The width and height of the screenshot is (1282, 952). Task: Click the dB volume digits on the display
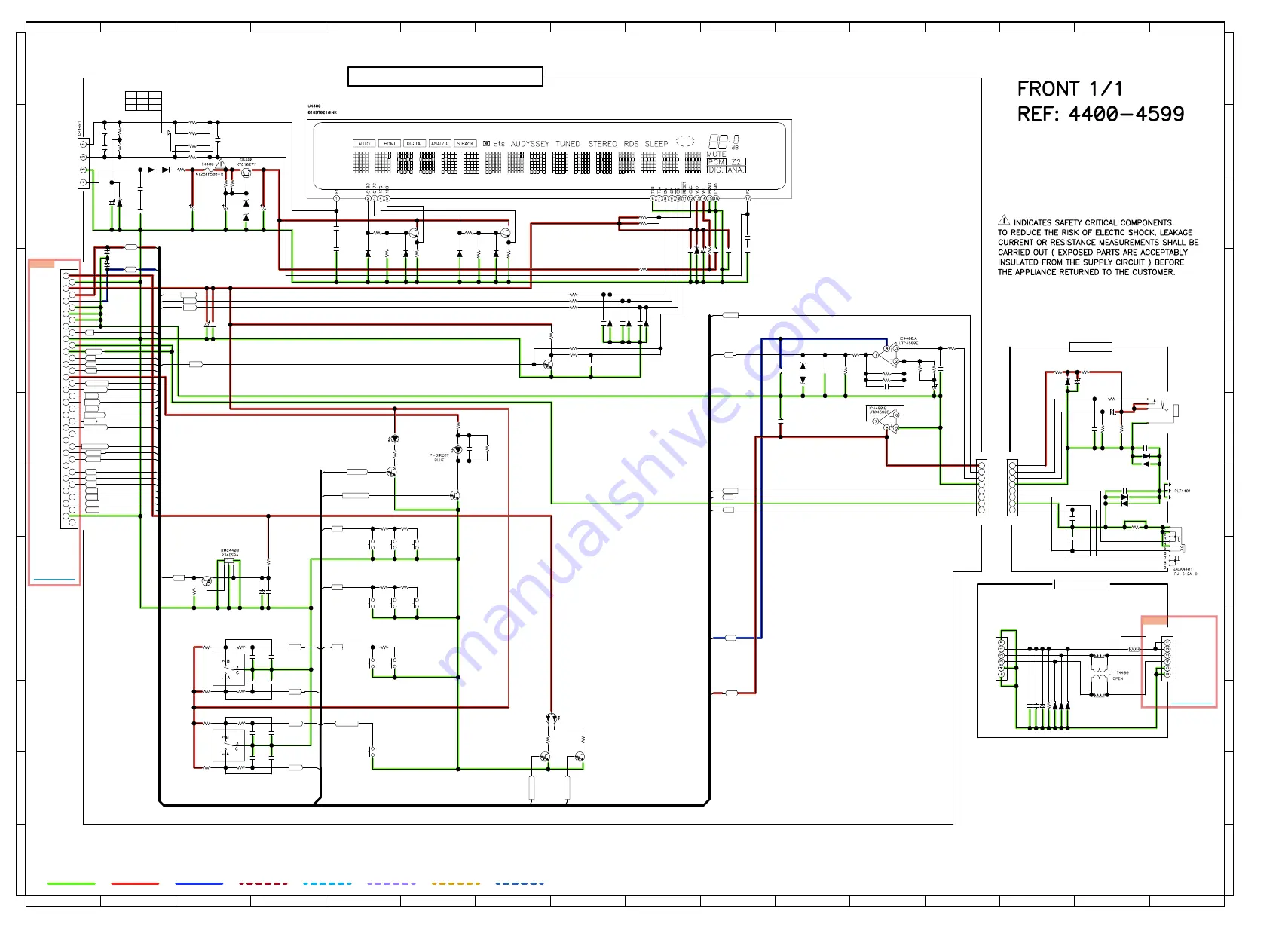[721, 141]
